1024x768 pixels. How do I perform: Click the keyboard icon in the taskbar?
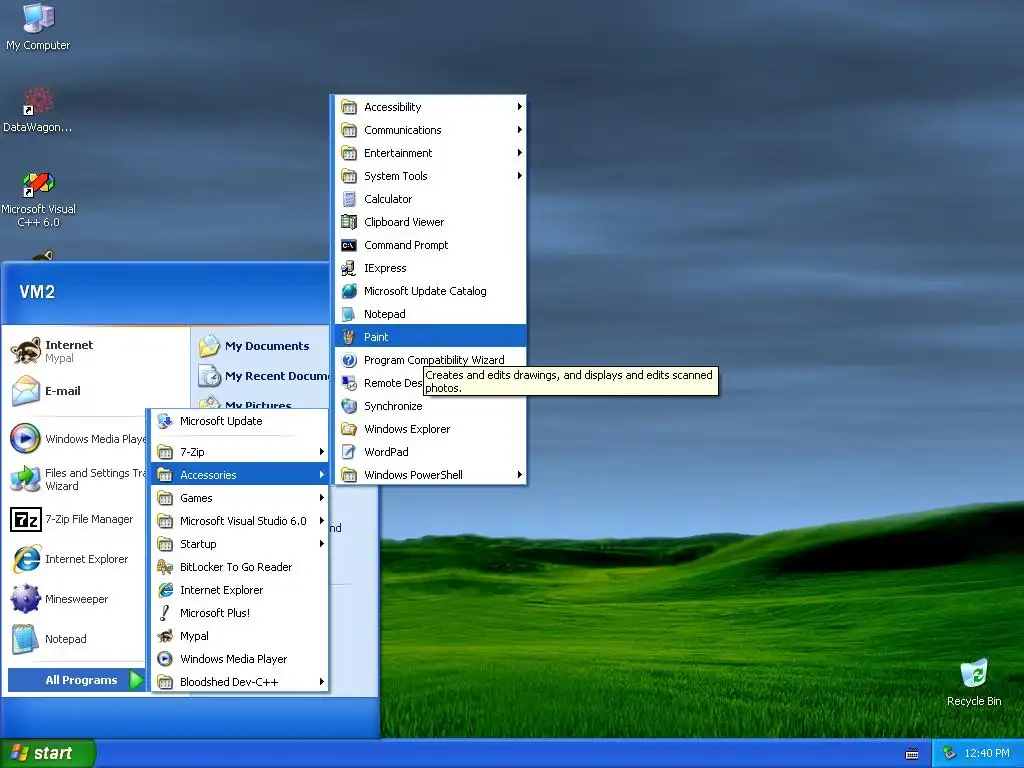[912, 754]
